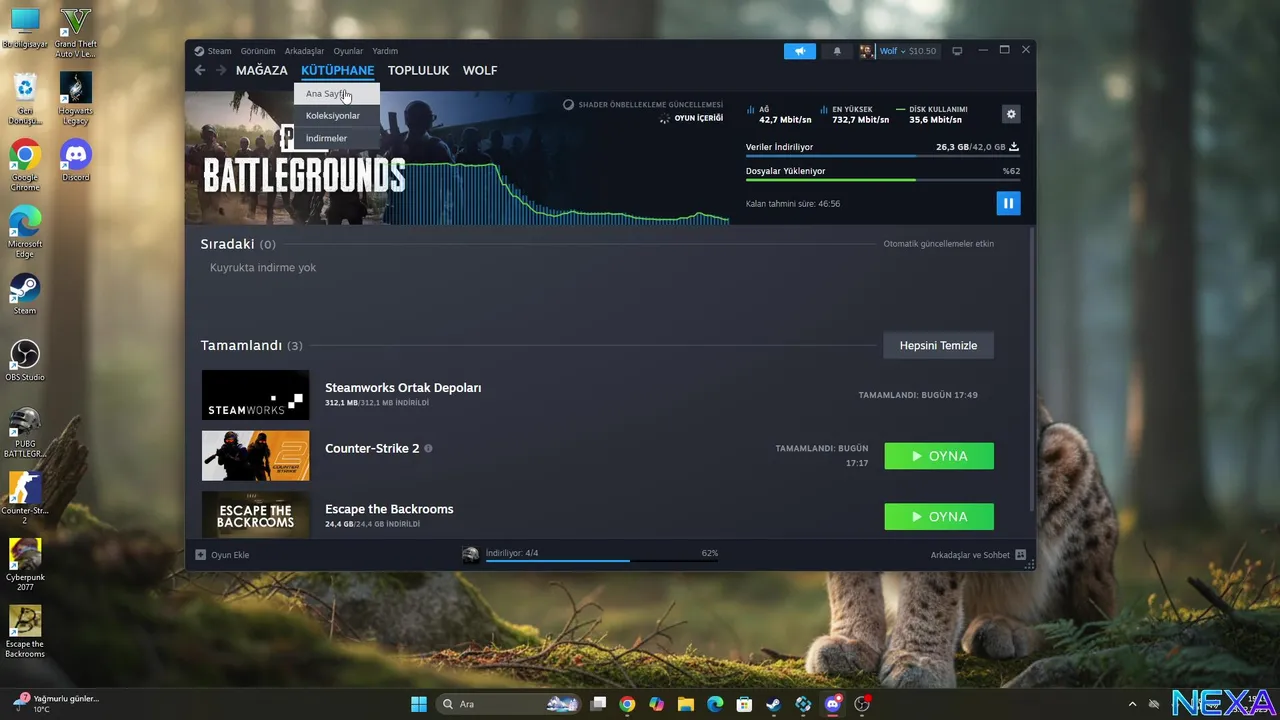Viewport: 1280px width, 720px height.
Task: Click OYNA for Counter-Strike 2
Action: pyautogui.click(x=939, y=456)
